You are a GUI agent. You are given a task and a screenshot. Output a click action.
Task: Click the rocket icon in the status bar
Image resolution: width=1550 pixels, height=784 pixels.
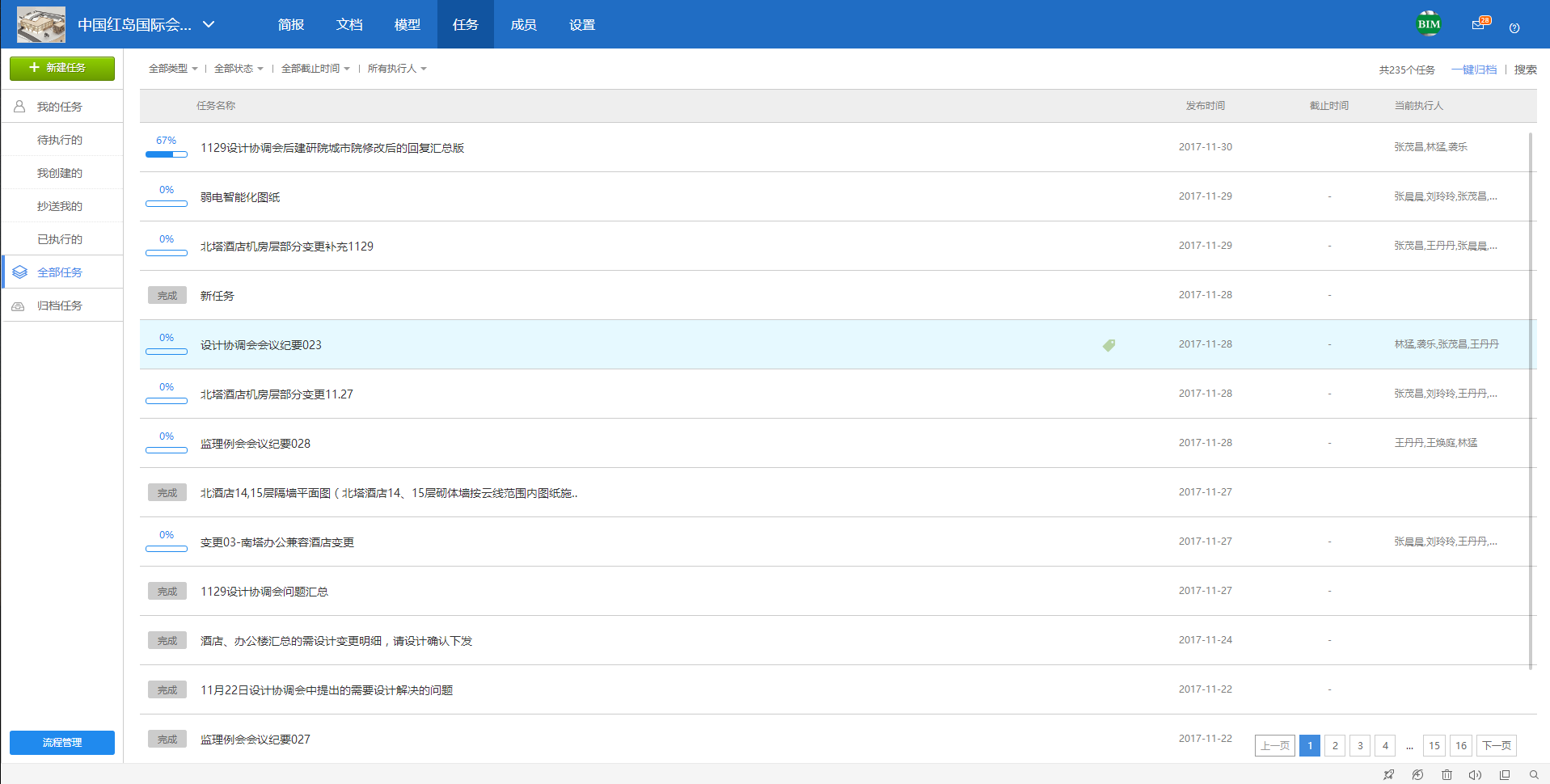click(x=1388, y=774)
